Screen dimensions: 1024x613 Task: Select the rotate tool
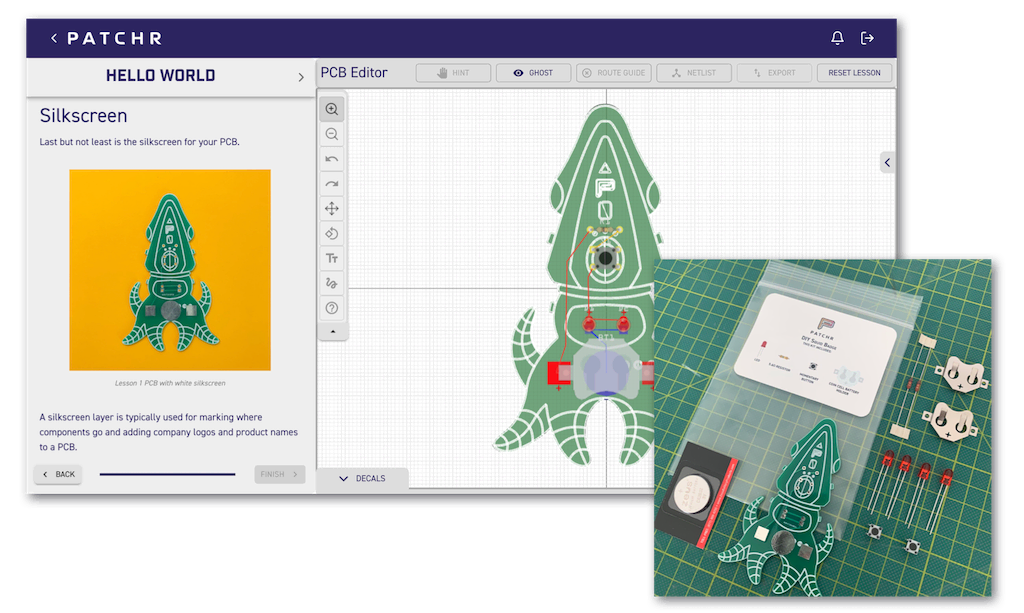(x=332, y=234)
